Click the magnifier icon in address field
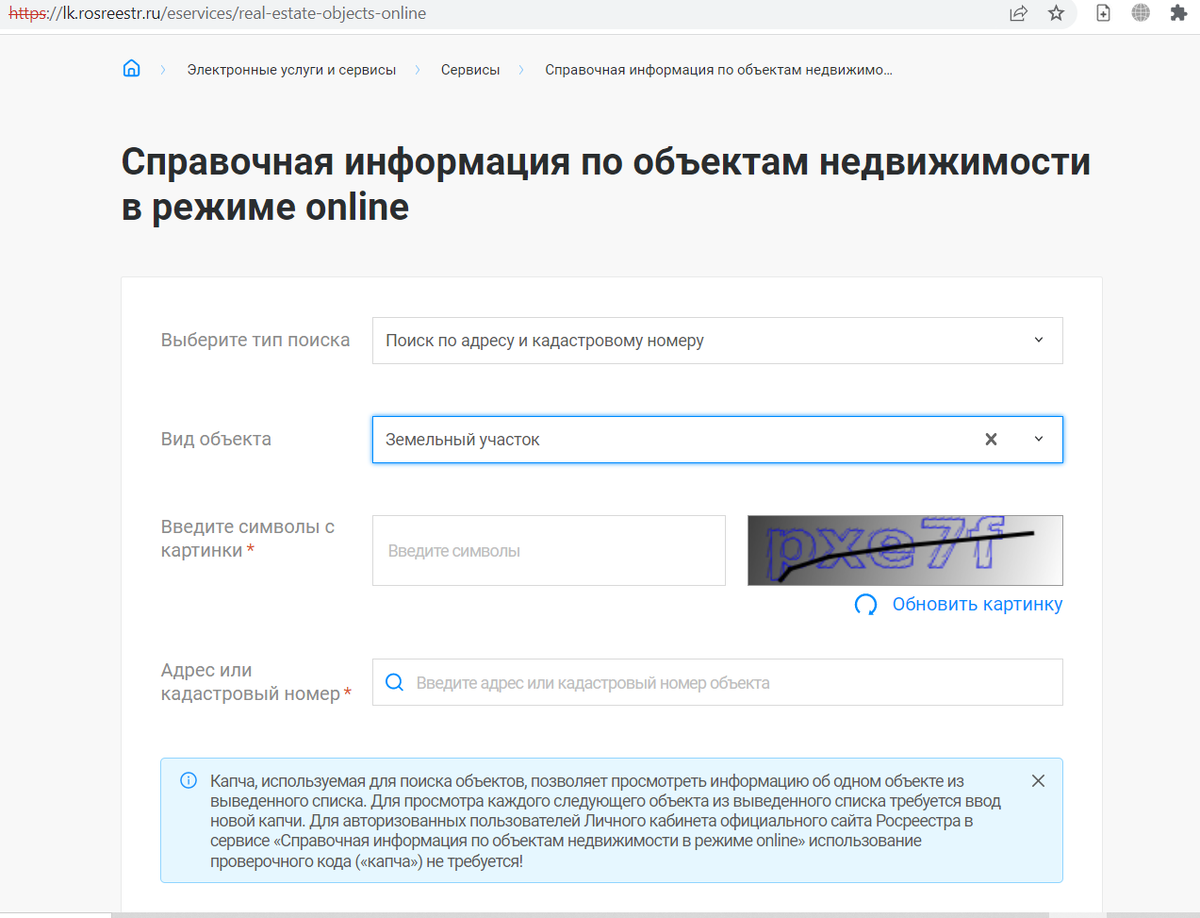1200x918 pixels. click(x=394, y=683)
